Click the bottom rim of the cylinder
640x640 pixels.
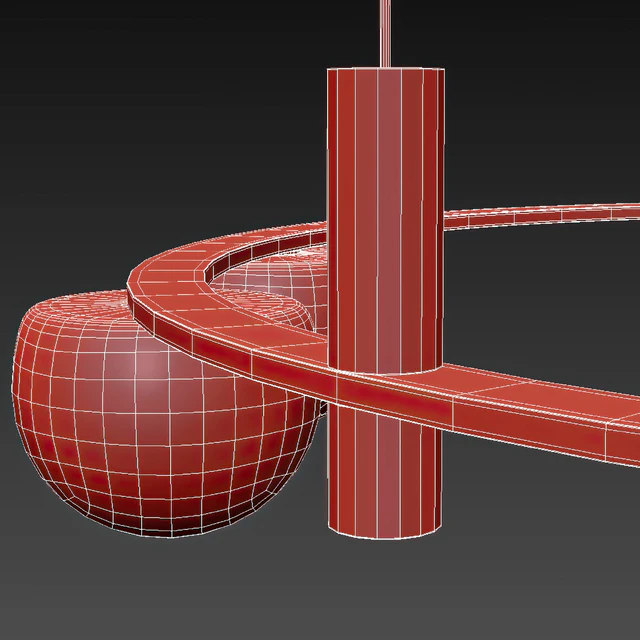385,532
